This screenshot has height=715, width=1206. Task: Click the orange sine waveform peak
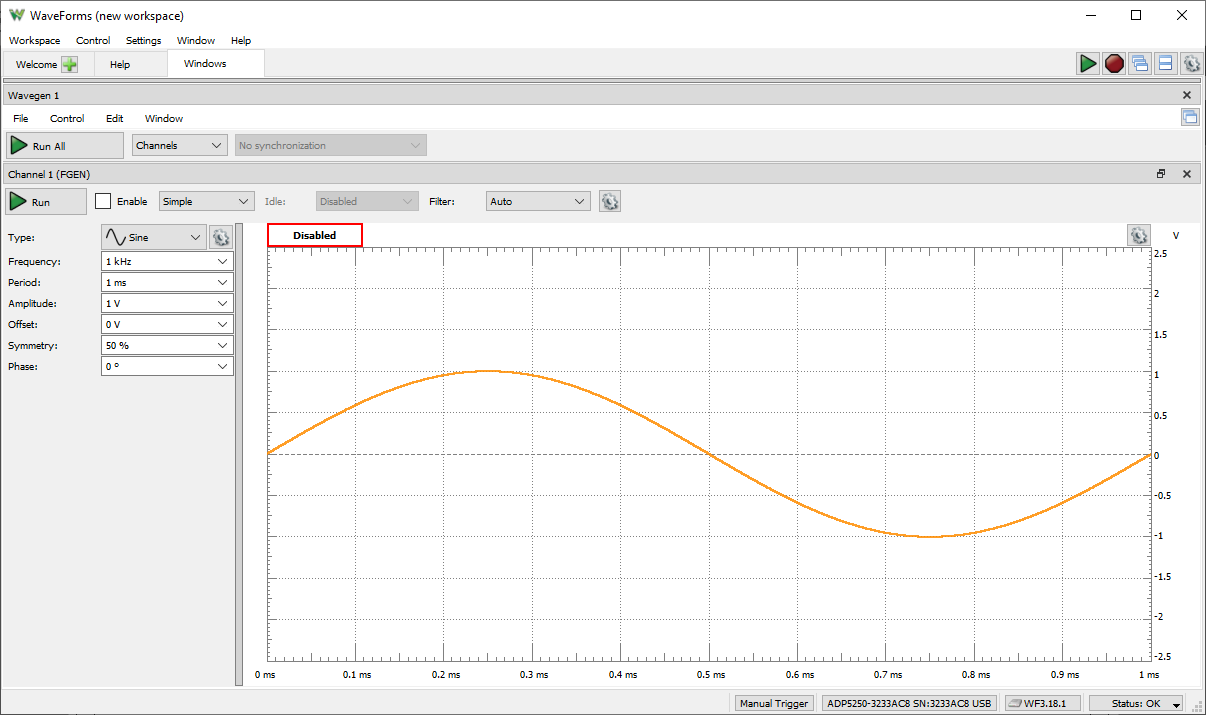click(487, 371)
